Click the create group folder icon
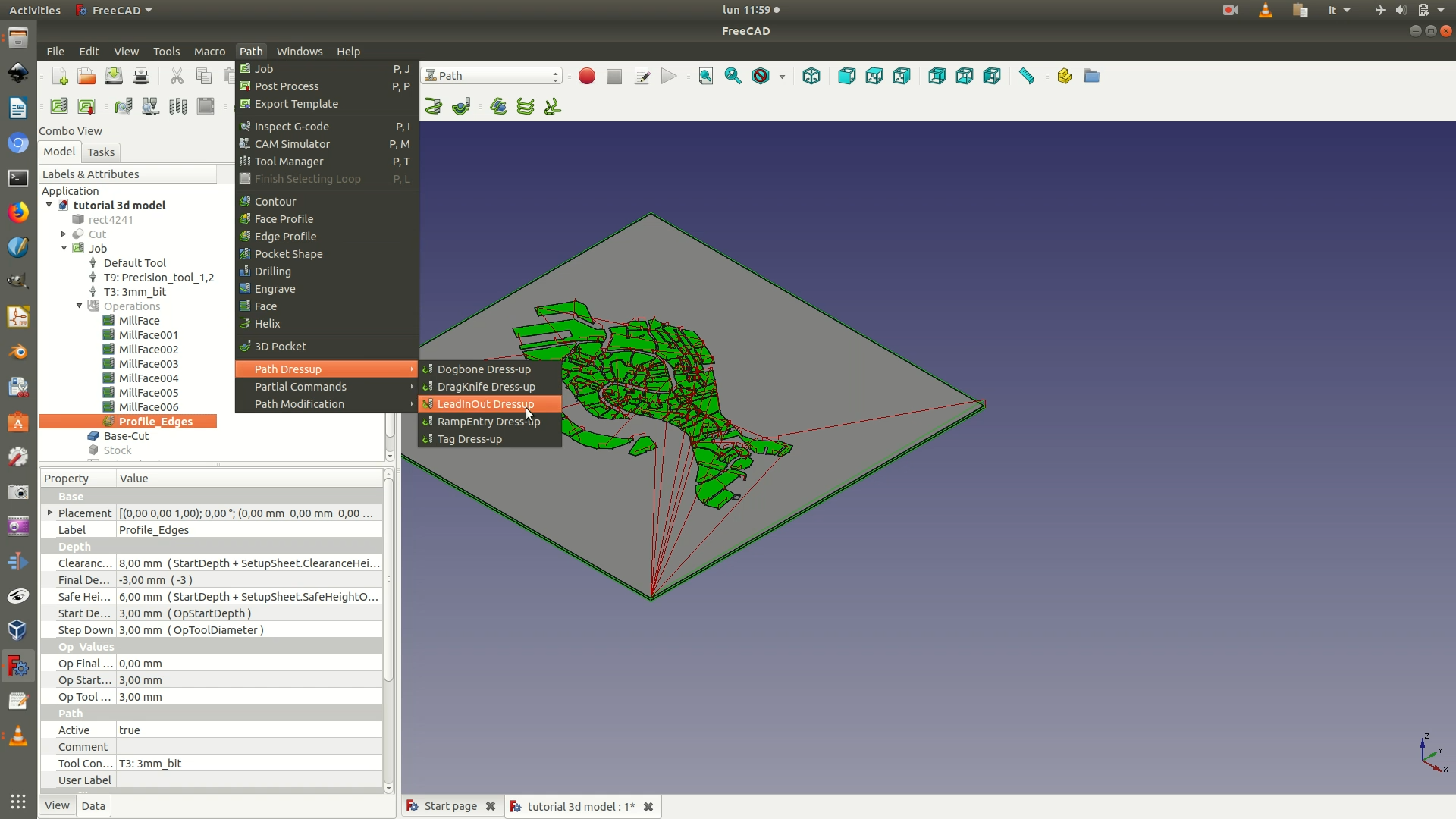This screenshot has height=819, width=1456. pyautogui.click(x=1091, y=76)
